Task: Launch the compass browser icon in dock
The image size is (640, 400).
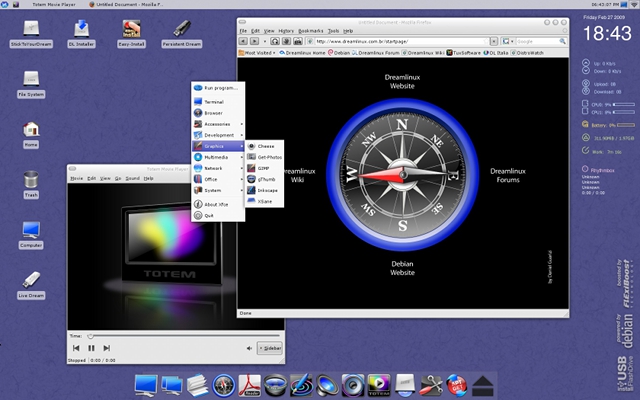Action: coord(224,385)
